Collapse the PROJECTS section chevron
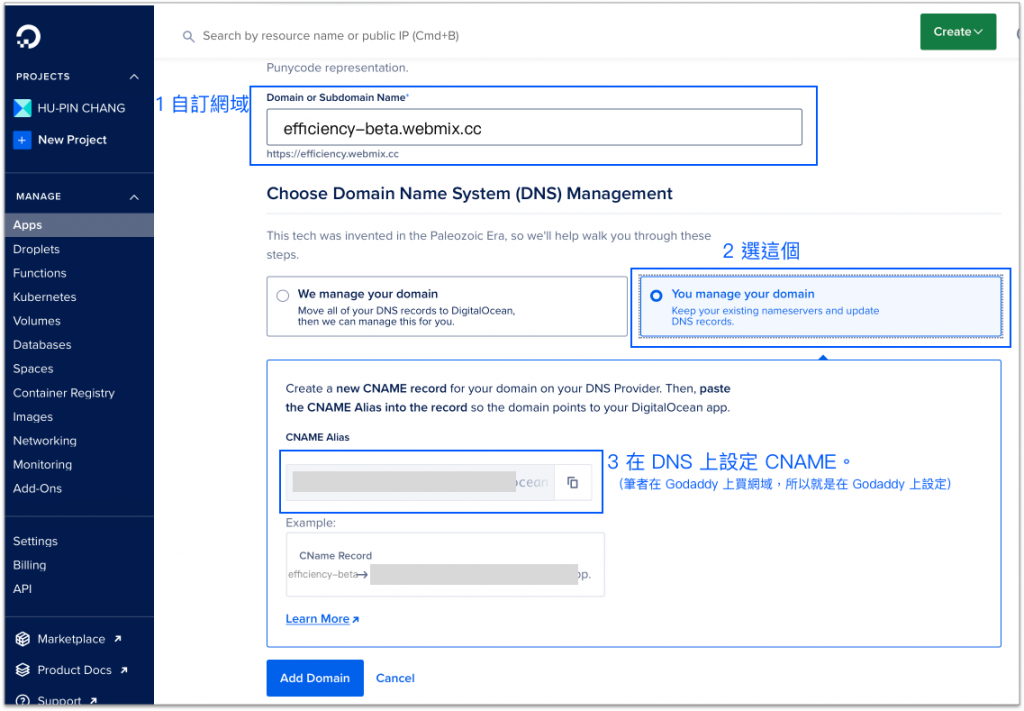The height and width of the screenshot is (711, 1024). point(134,76)
